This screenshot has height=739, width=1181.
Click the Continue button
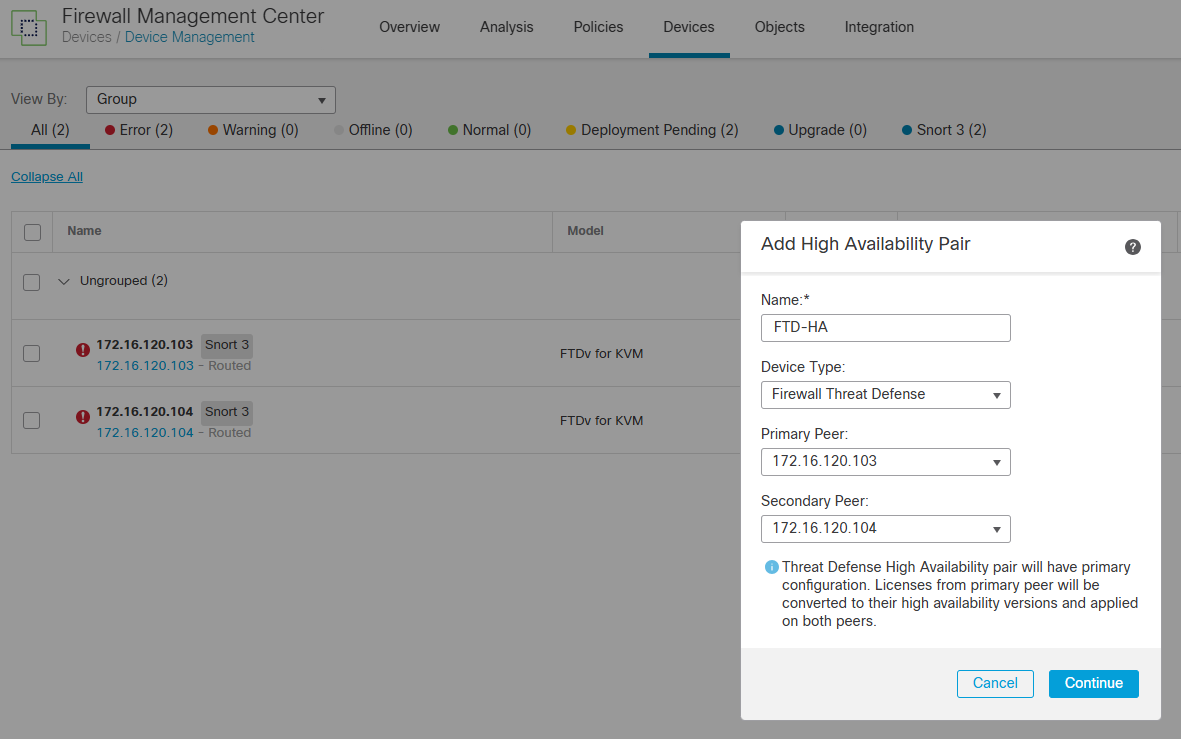click(1094, 683)
